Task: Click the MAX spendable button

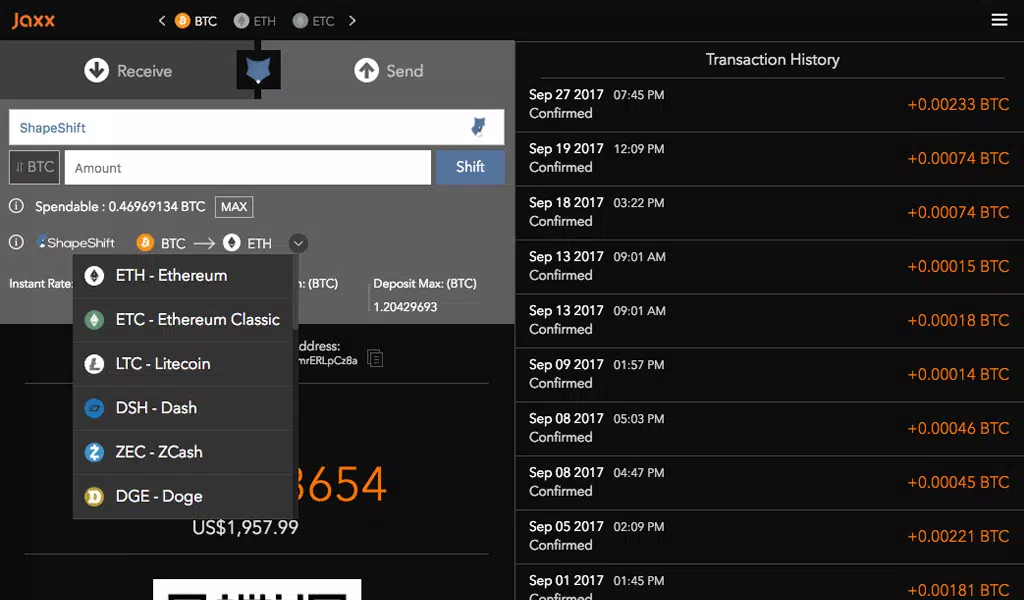Action: [234, 207]
